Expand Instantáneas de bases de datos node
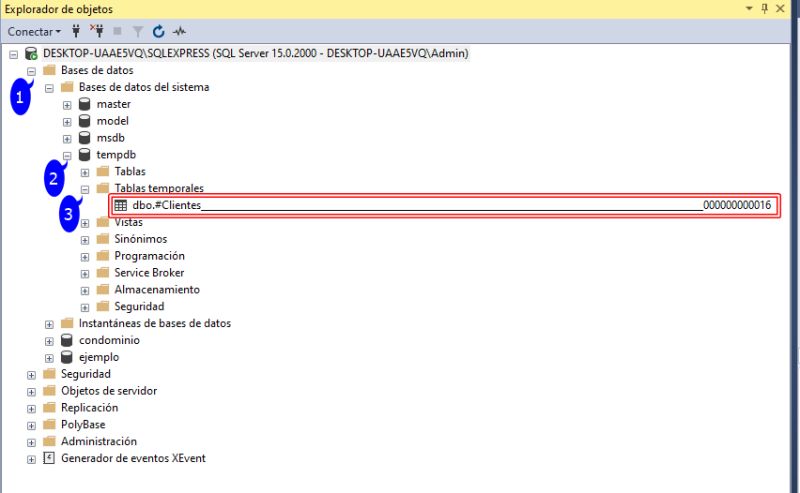This screenshot has height=493, width=800. pyautogui.click(x=49, y=324)
